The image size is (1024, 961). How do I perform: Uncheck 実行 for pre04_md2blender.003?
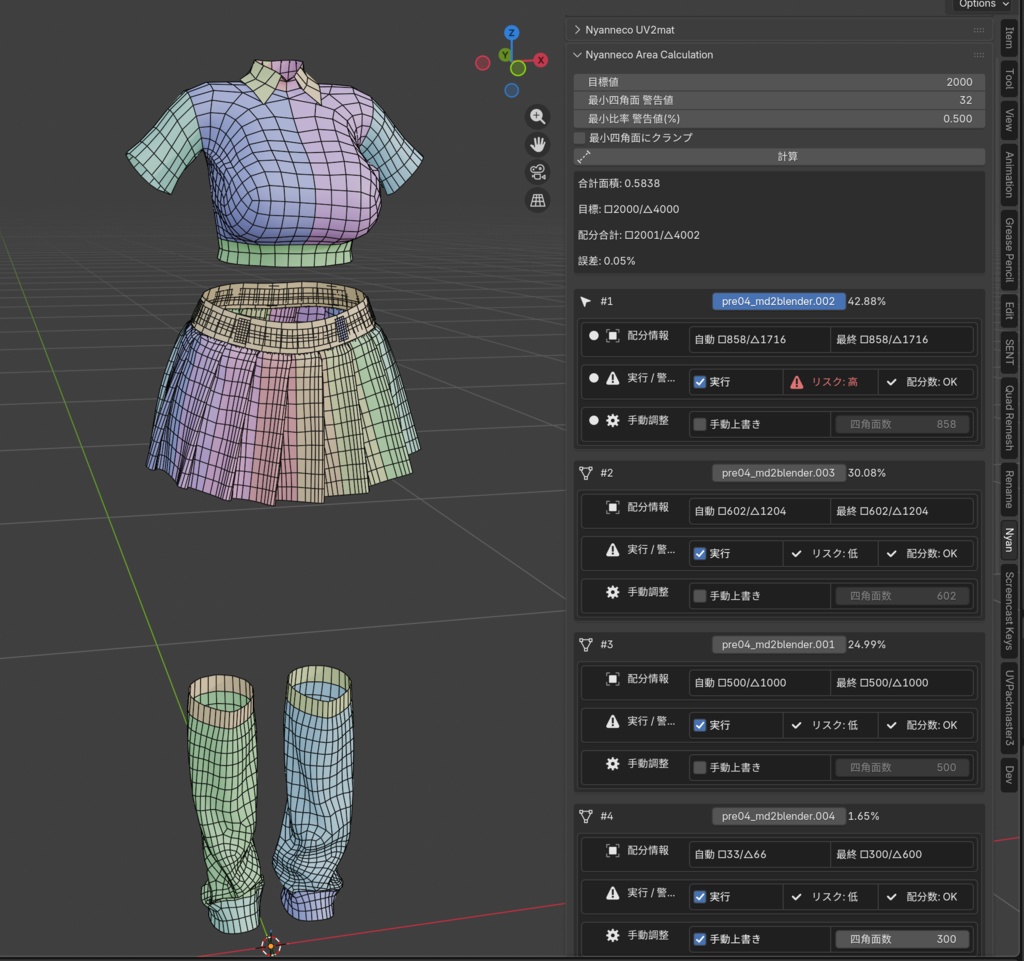pyautogui.click(x=700, y=553)
